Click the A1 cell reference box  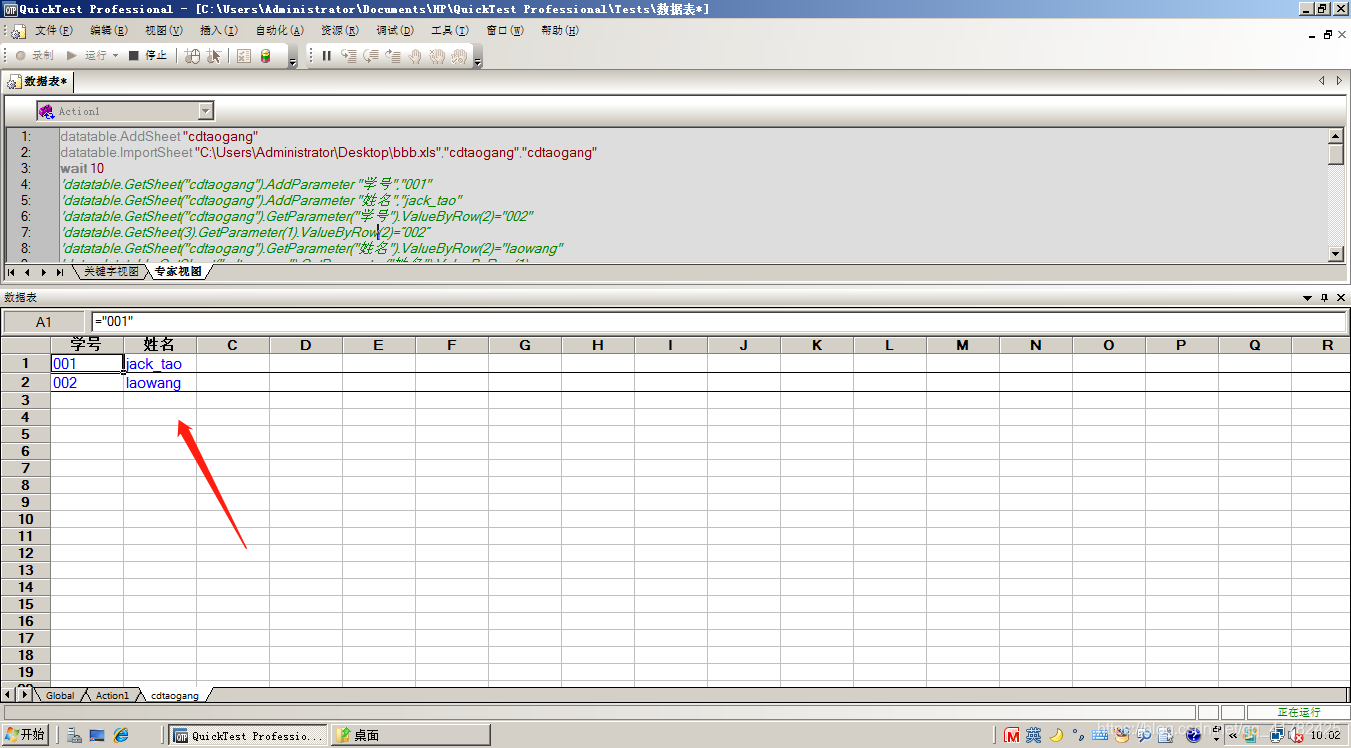point(44,322)
